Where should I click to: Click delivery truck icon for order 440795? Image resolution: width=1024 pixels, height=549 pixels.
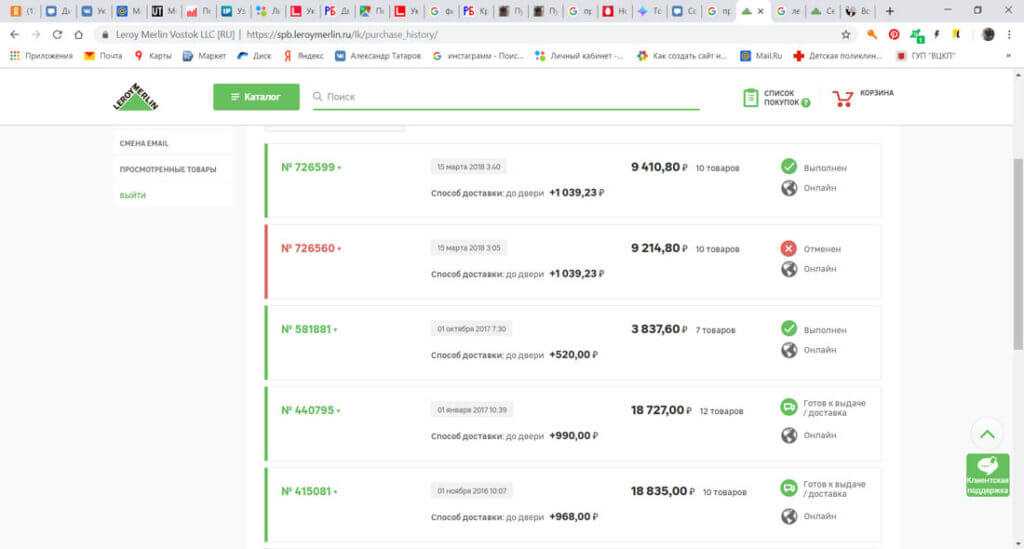point(789,407)
